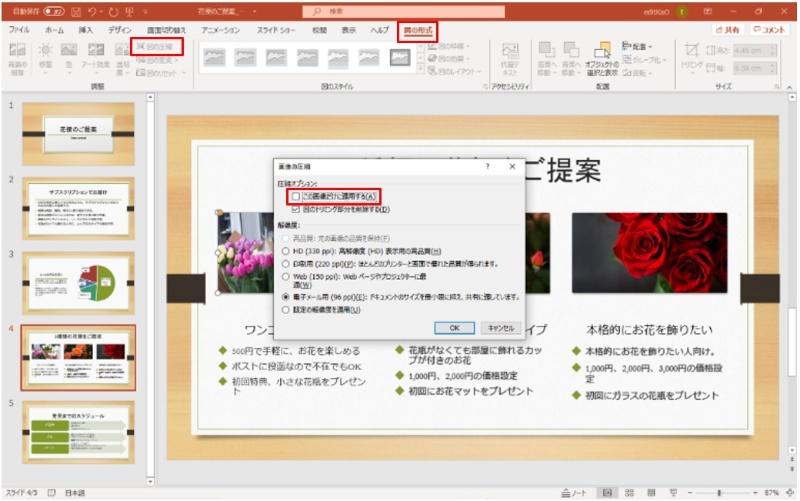The height and width of the screenshot is (501, 800).
Task: Select the 印刷用 (220 ppi) resolution option
Action: [286, 264]
